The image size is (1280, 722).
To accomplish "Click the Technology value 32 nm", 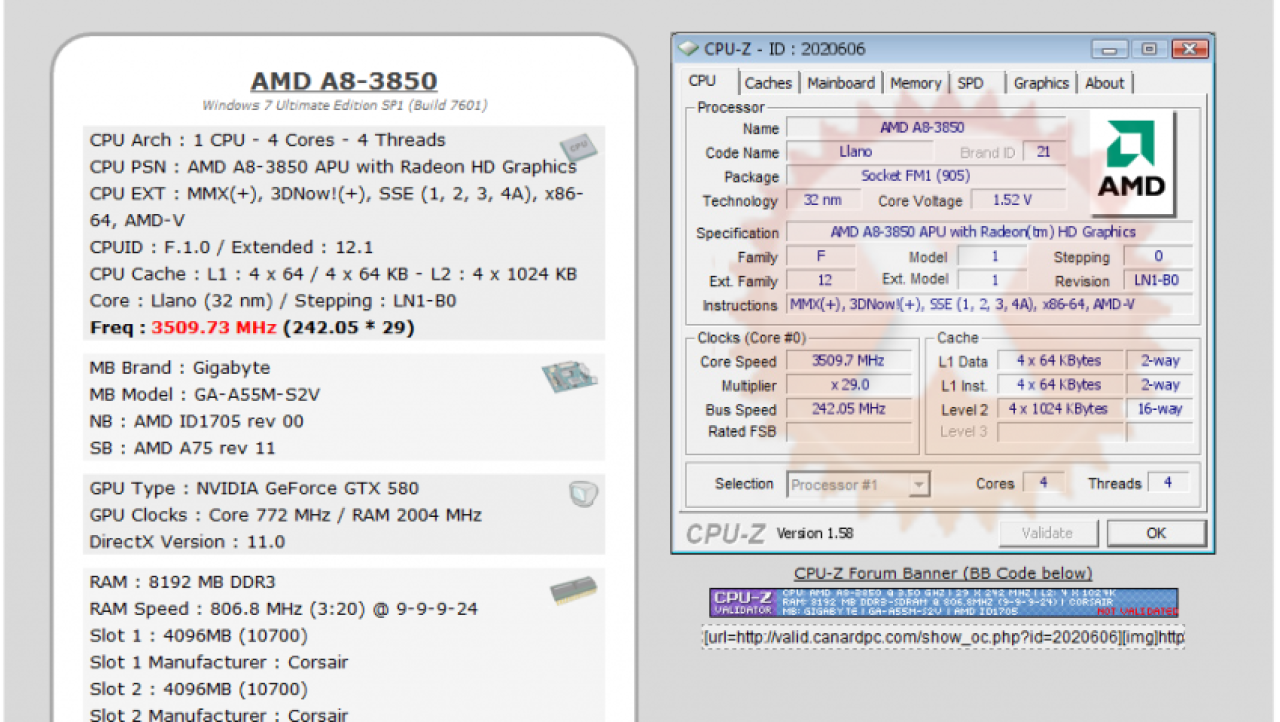I will [822, 200].
